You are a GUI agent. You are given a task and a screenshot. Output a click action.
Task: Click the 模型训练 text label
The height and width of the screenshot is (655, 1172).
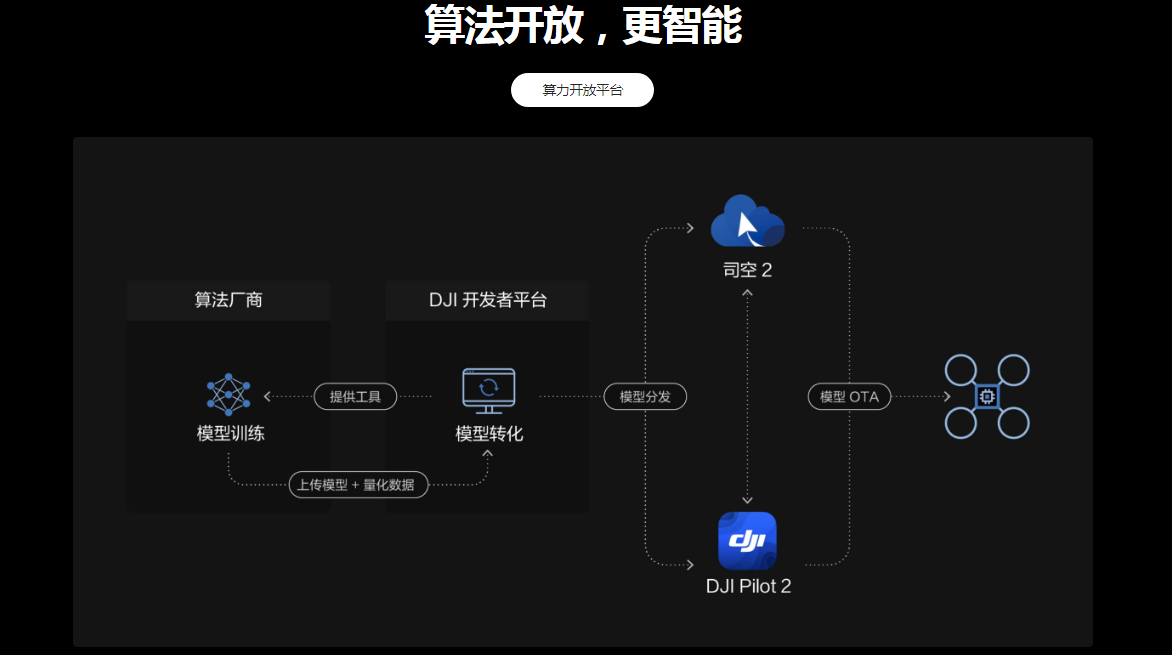coord(230,434)
